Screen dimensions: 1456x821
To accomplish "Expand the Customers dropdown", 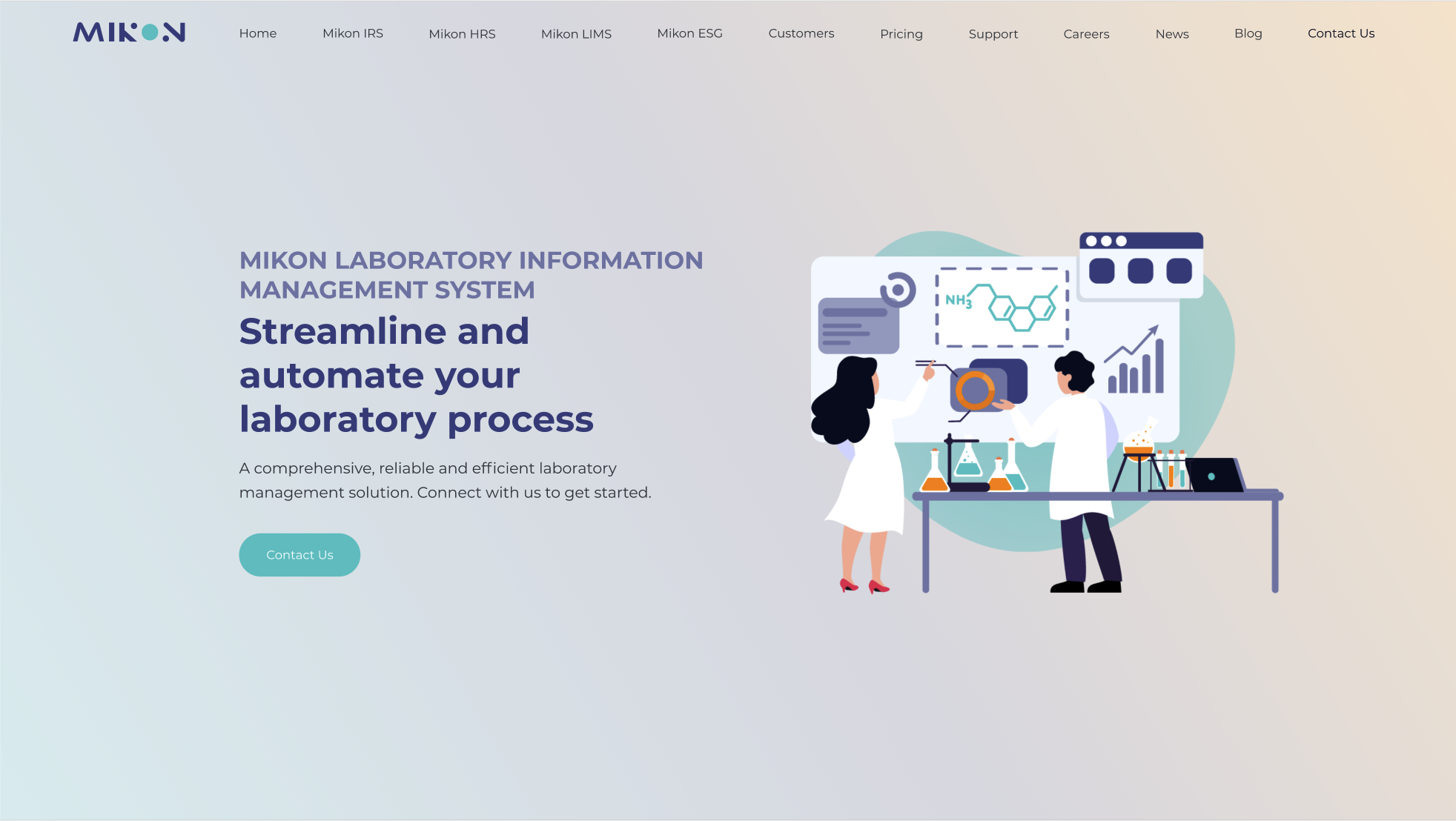I will (801, 33).
